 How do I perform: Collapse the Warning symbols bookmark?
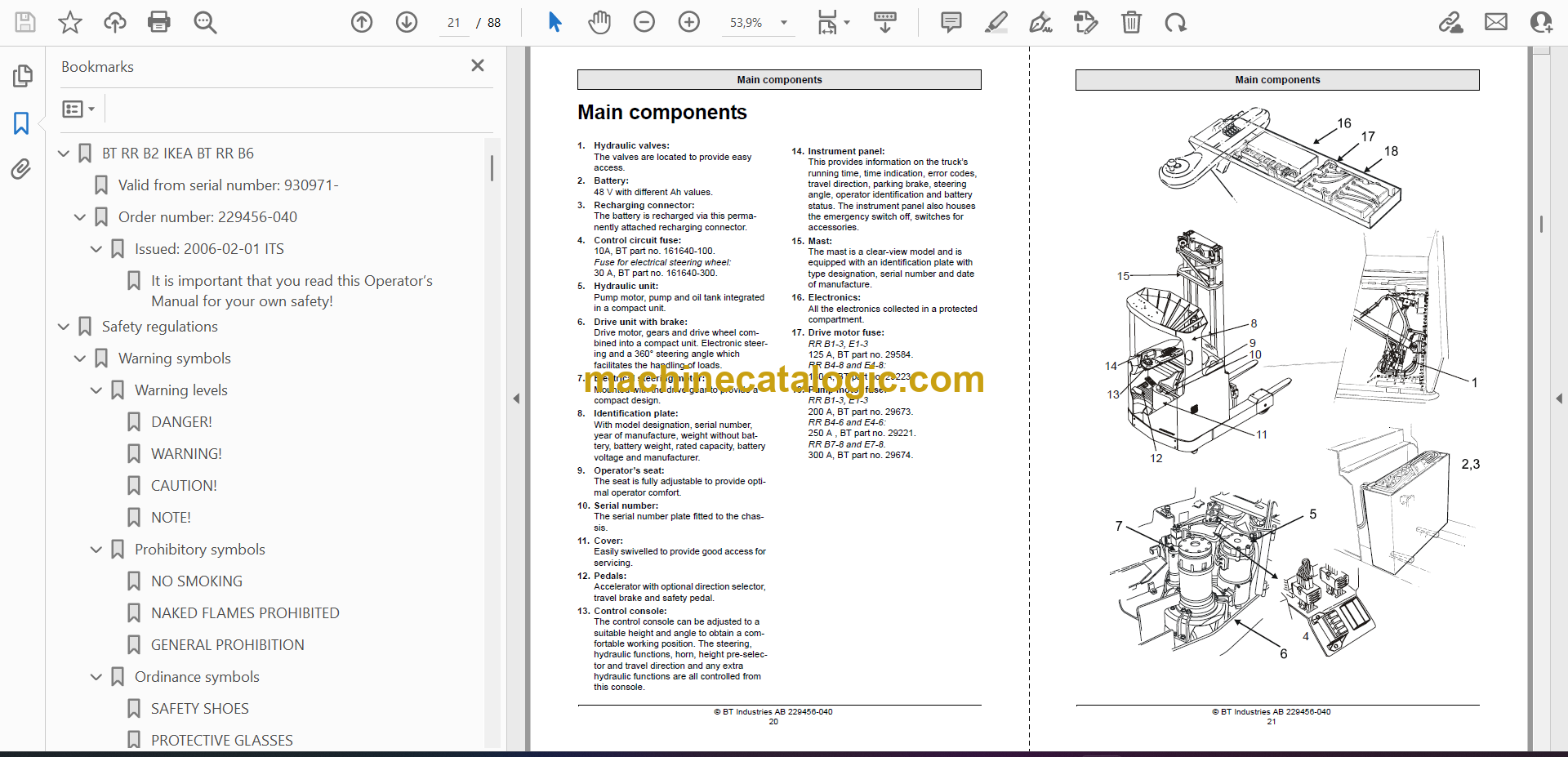tap(80, 358)
